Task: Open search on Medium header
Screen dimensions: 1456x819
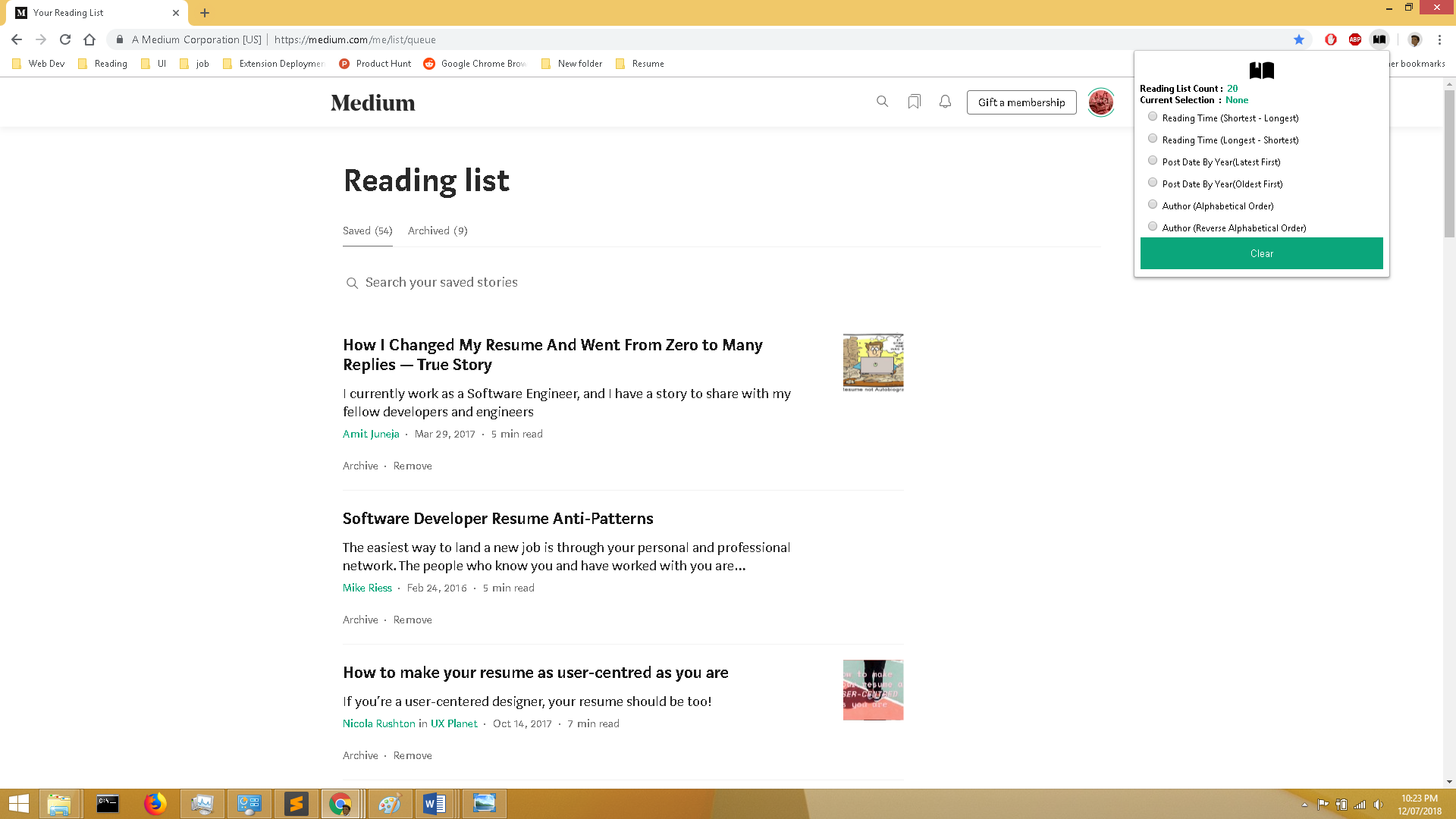Action: click(882, 101)
